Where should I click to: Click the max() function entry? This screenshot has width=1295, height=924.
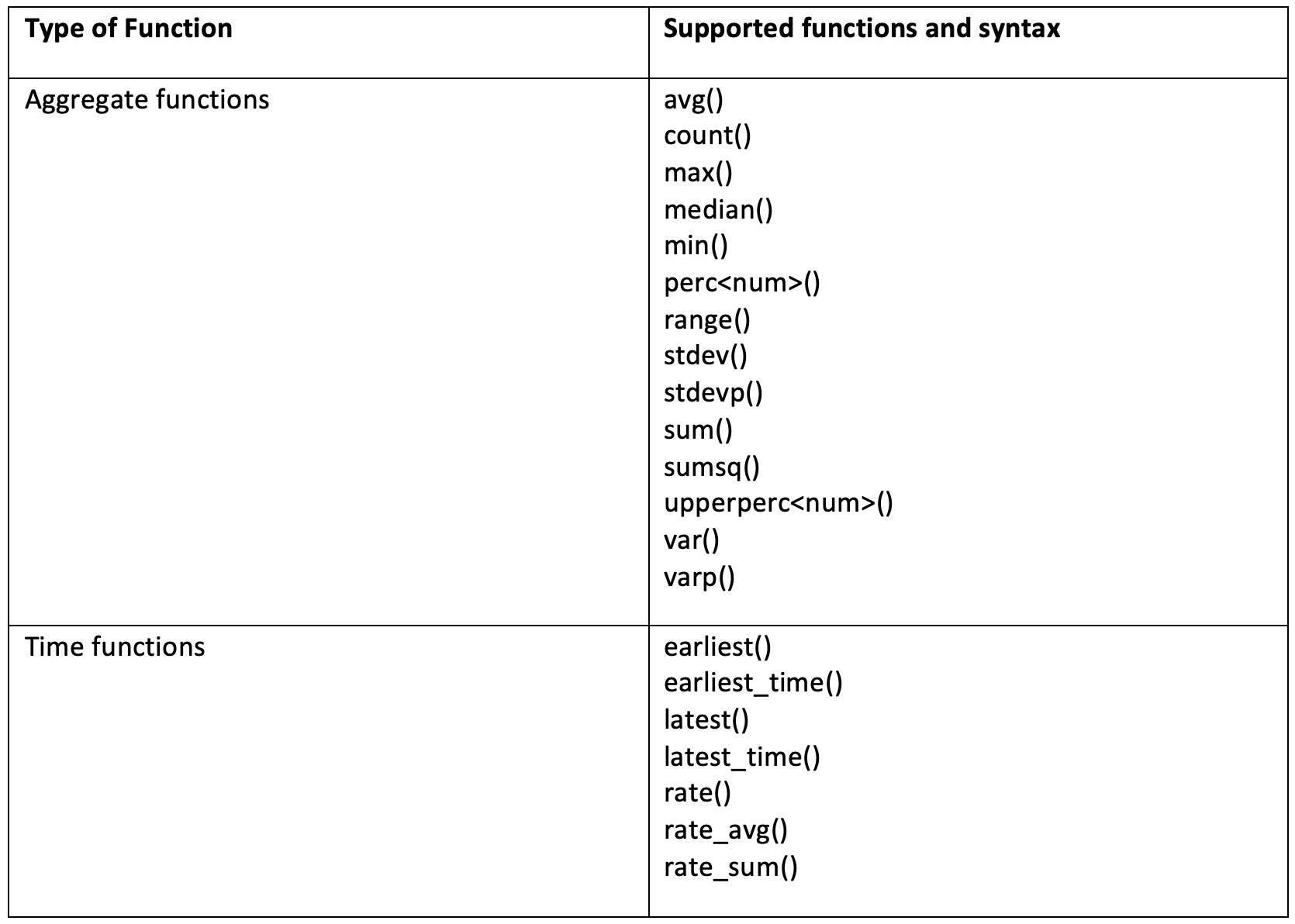(x=698, y=173)
